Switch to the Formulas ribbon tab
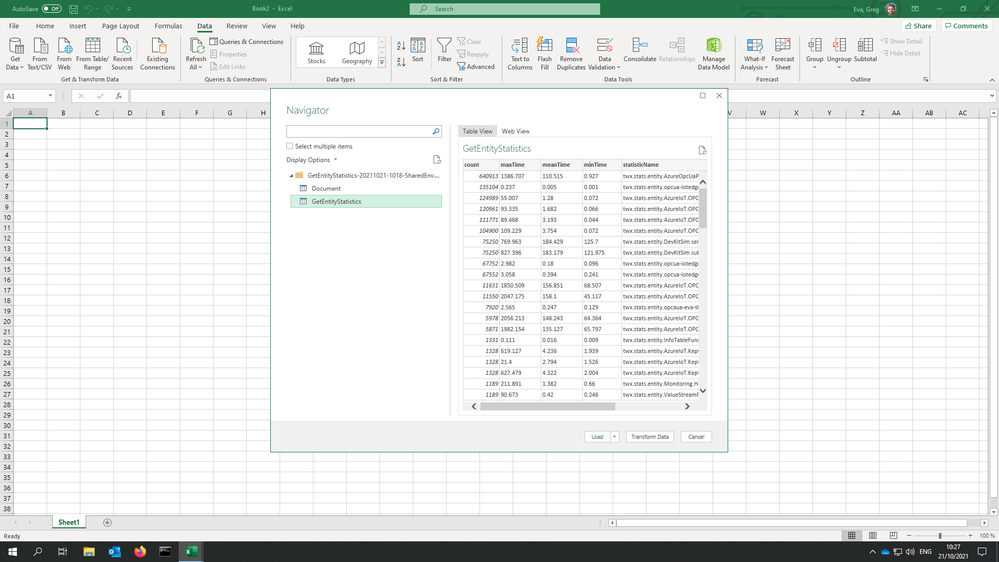 pos(168,26)
